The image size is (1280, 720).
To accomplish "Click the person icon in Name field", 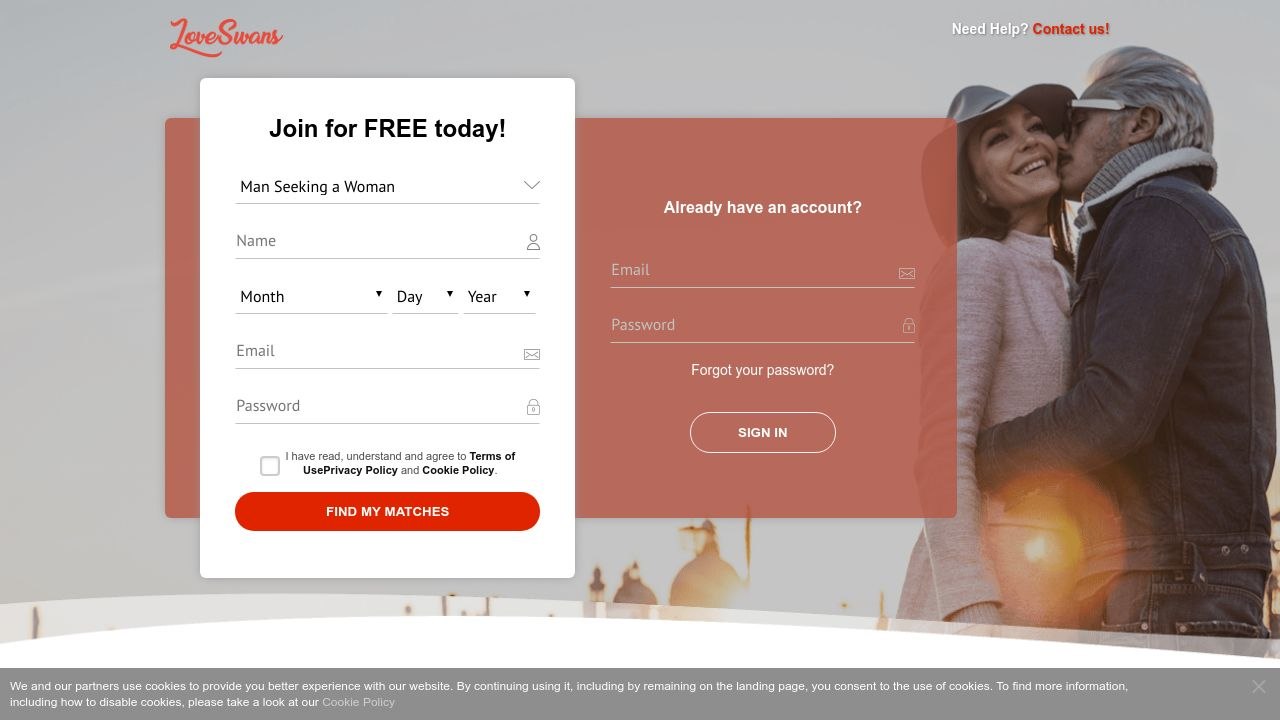I will click(x=533, y=242).
